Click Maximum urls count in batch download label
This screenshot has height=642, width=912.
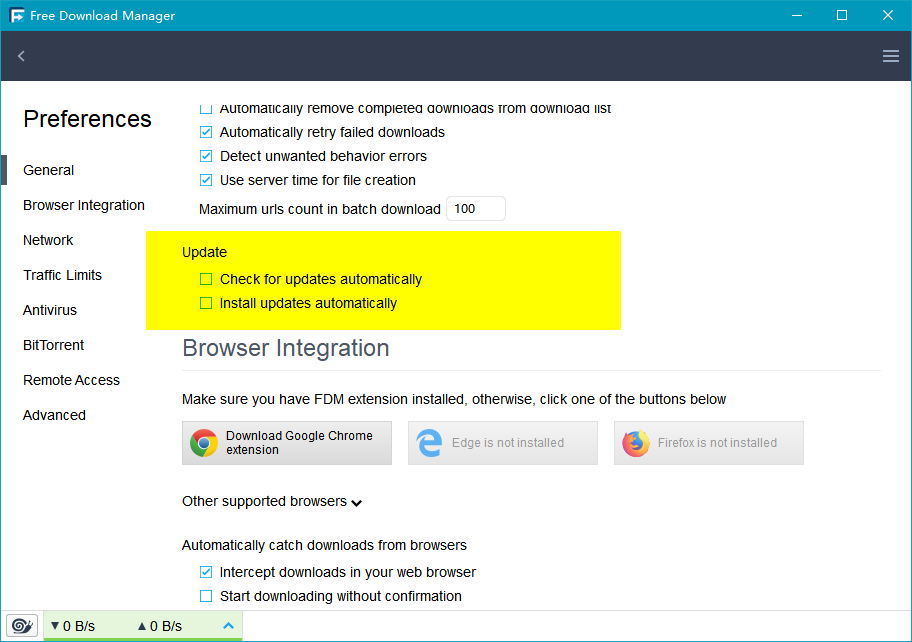pos(319,209)
